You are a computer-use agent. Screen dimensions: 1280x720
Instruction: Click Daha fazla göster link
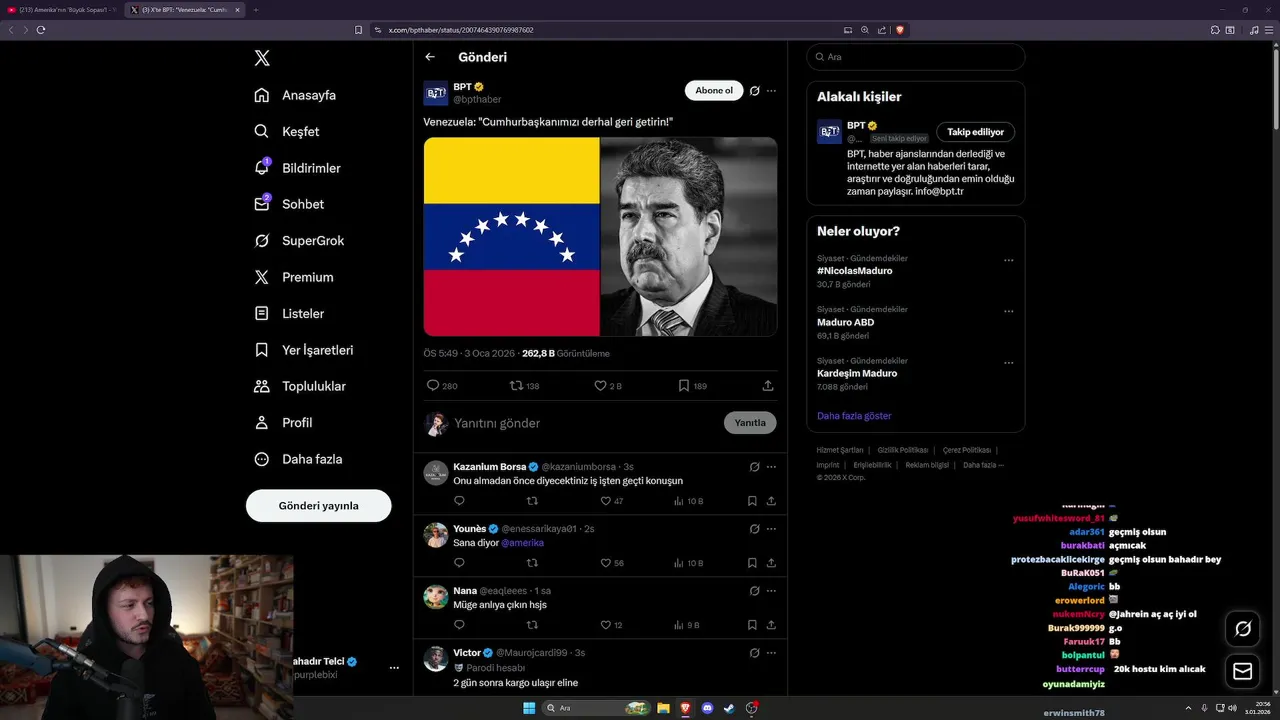pos(854,416)
